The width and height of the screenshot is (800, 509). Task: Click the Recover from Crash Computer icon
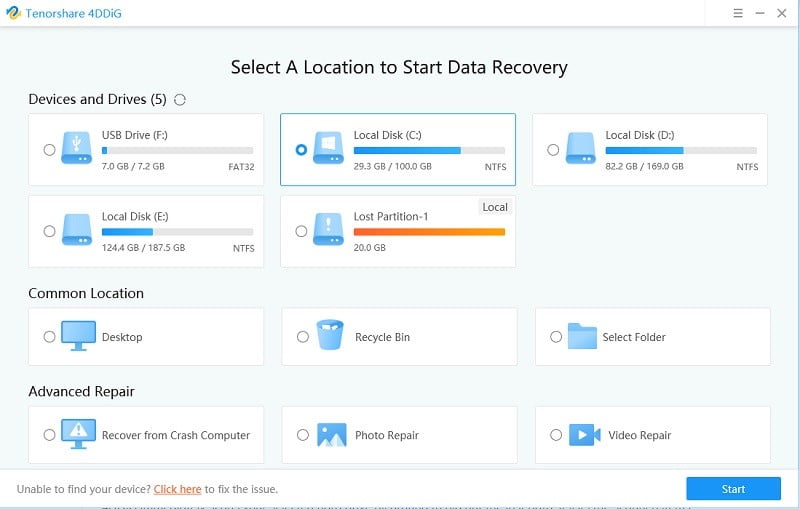pyautogui.click(x=78, y=434)
